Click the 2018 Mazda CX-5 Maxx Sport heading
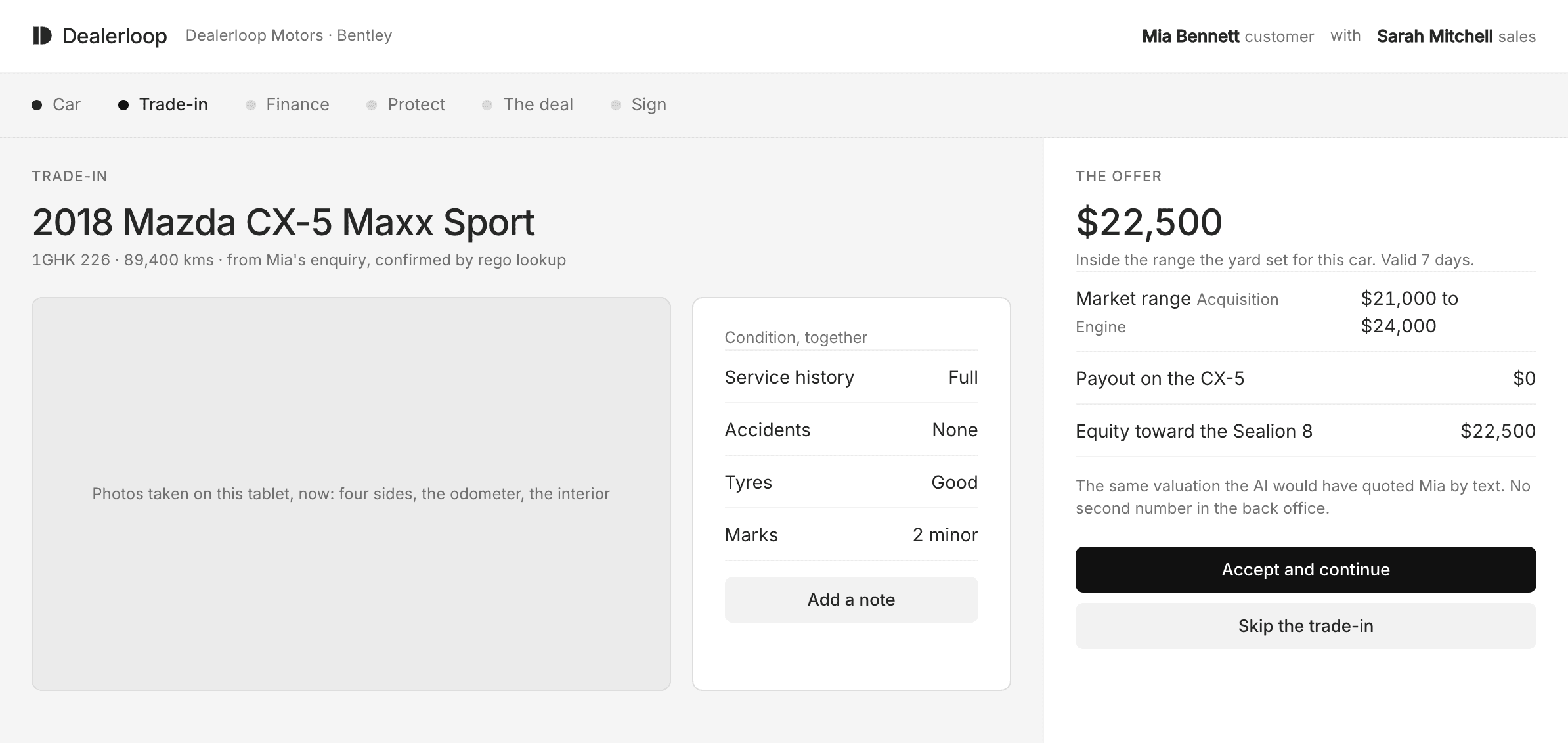 click(x=284, y=222)
